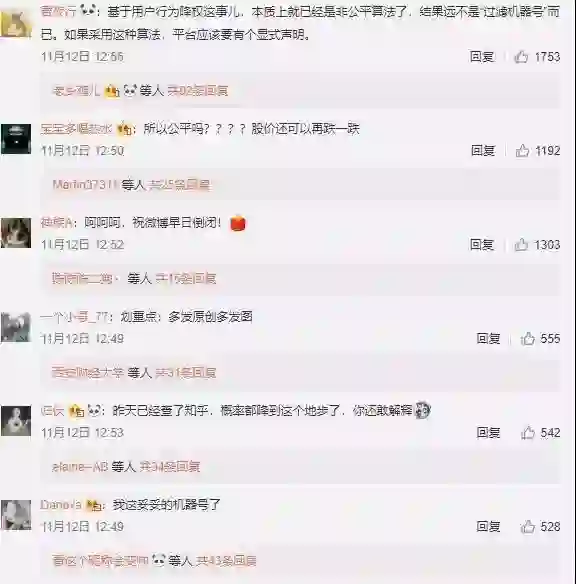Open the username on the 12:53 comment
576x584 pixels.
pyautogui.click(x=52, y=411)
